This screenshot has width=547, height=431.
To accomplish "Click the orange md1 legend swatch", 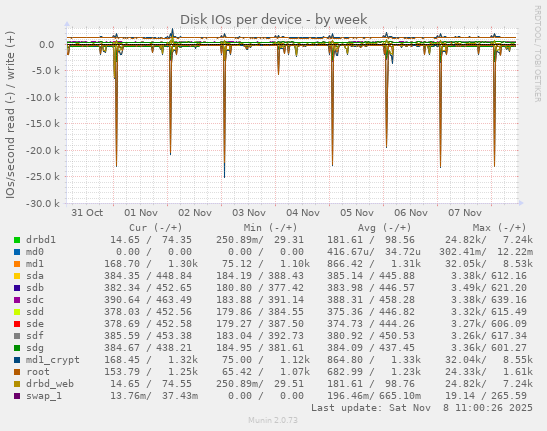I will pos(17,264).
